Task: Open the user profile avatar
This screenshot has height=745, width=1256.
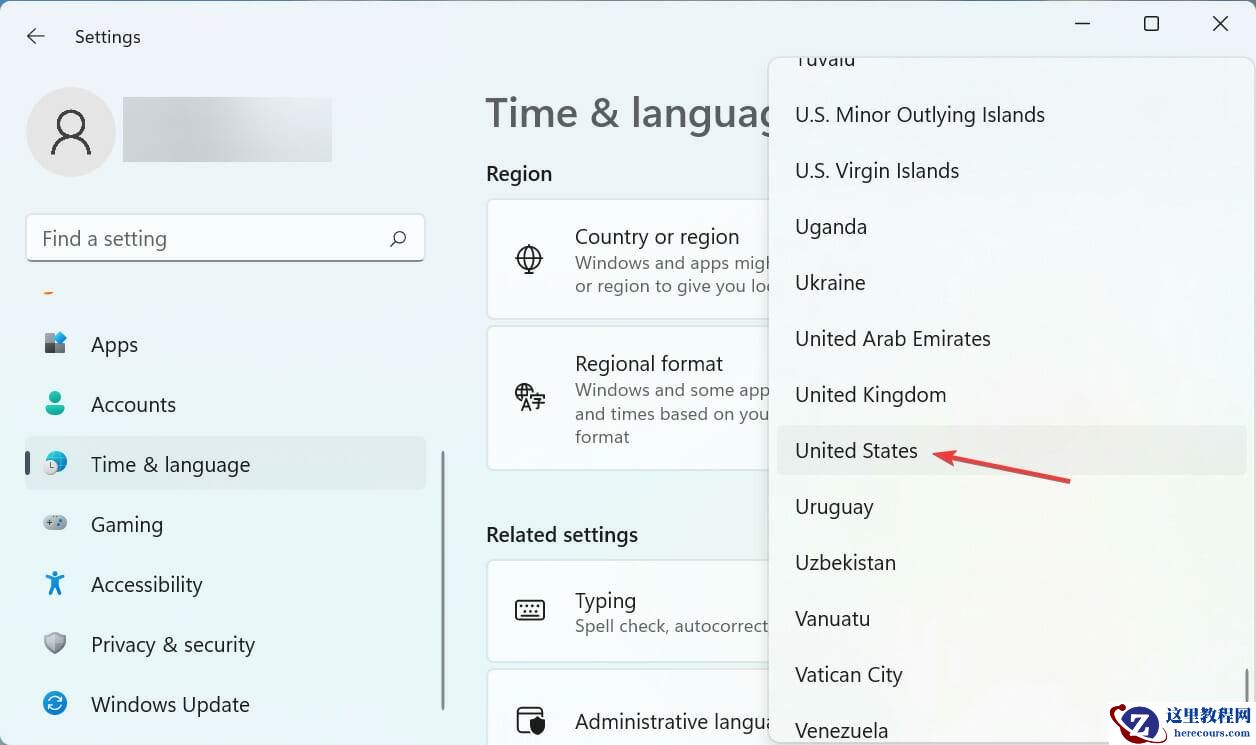Action: coord(71,132)
